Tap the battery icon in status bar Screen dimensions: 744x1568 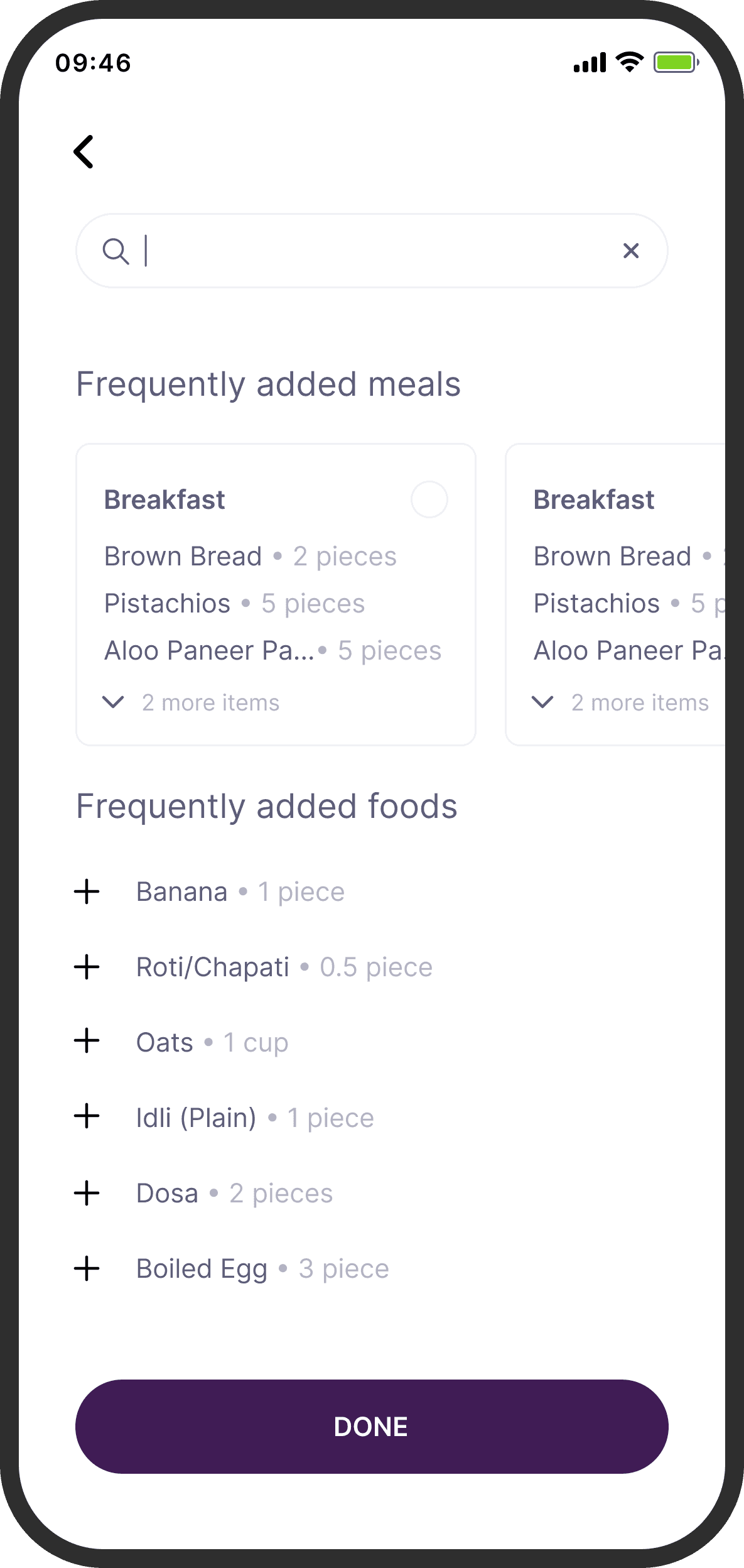pyautogui.click(x=676, y=63)
